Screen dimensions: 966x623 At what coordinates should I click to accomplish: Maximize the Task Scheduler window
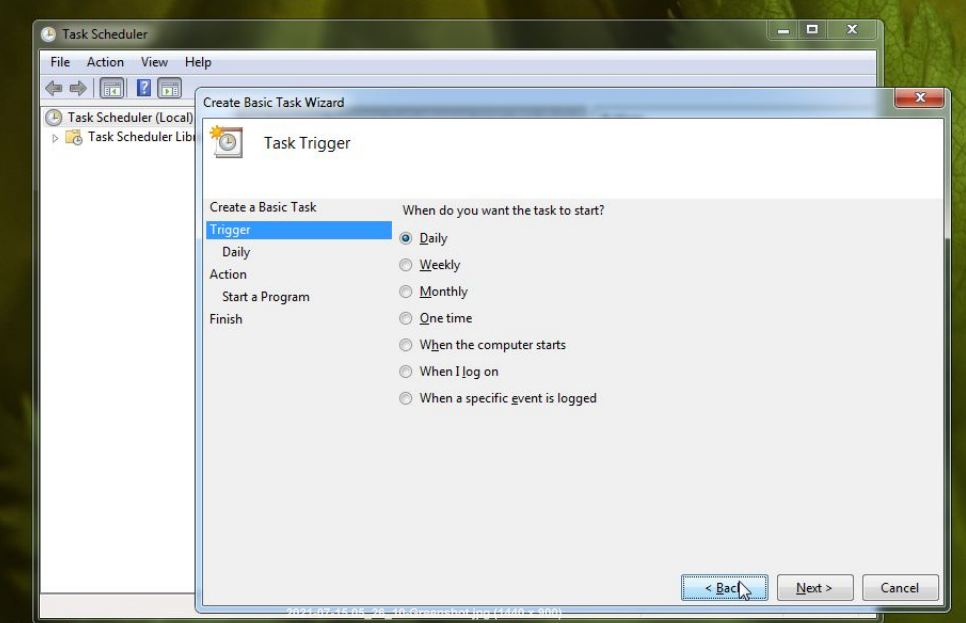click(x=813, y=30)
